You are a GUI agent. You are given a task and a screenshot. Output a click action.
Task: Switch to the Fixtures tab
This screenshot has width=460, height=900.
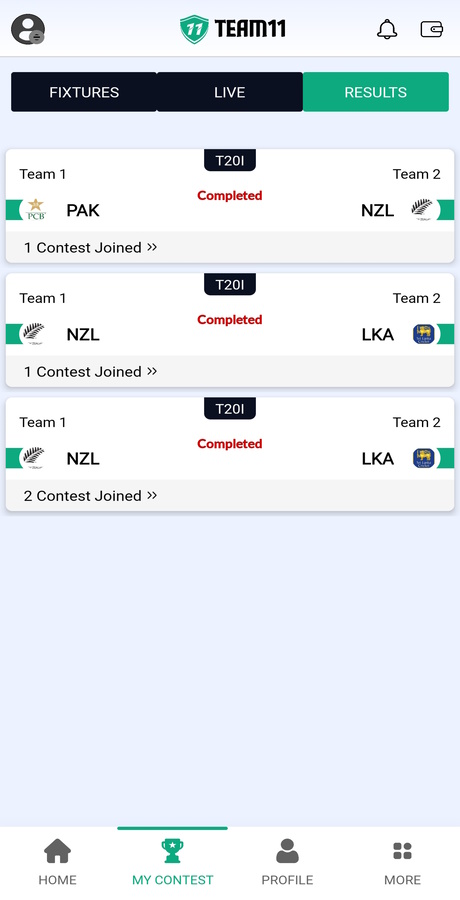(84, 92)
